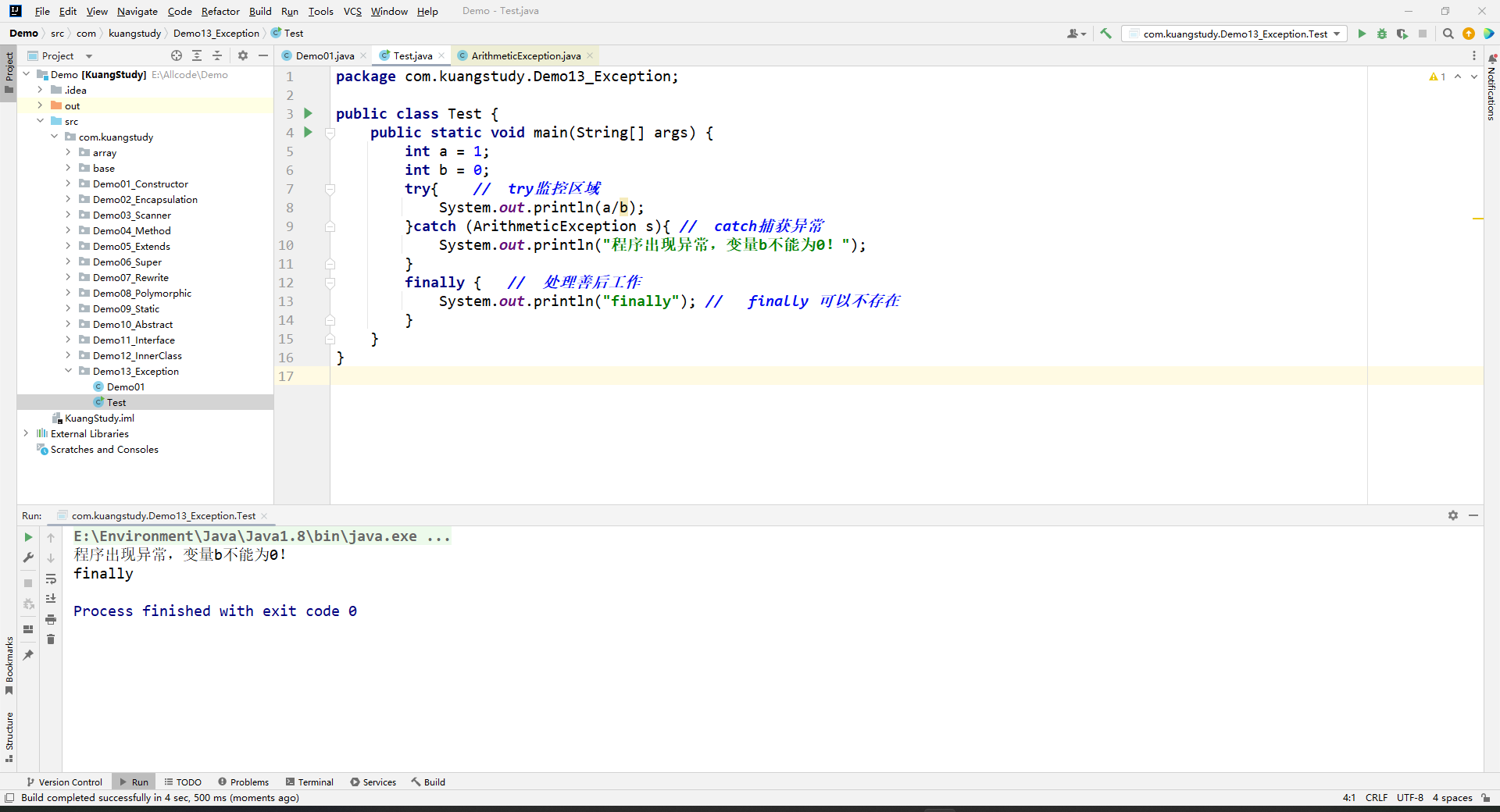Expand all nodes in Project panel

[197, 55]
